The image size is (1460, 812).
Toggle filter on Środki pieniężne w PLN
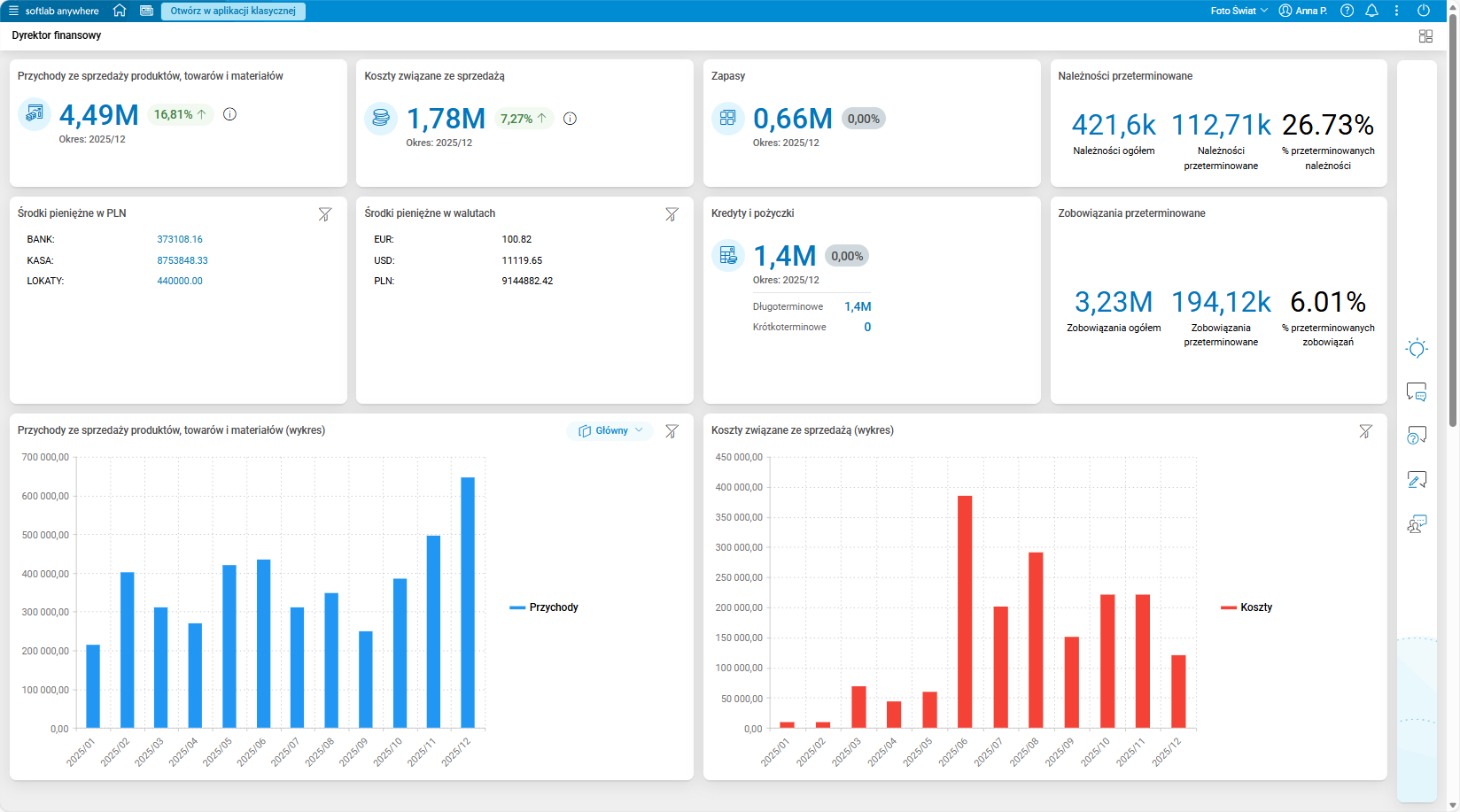point(325,214)
